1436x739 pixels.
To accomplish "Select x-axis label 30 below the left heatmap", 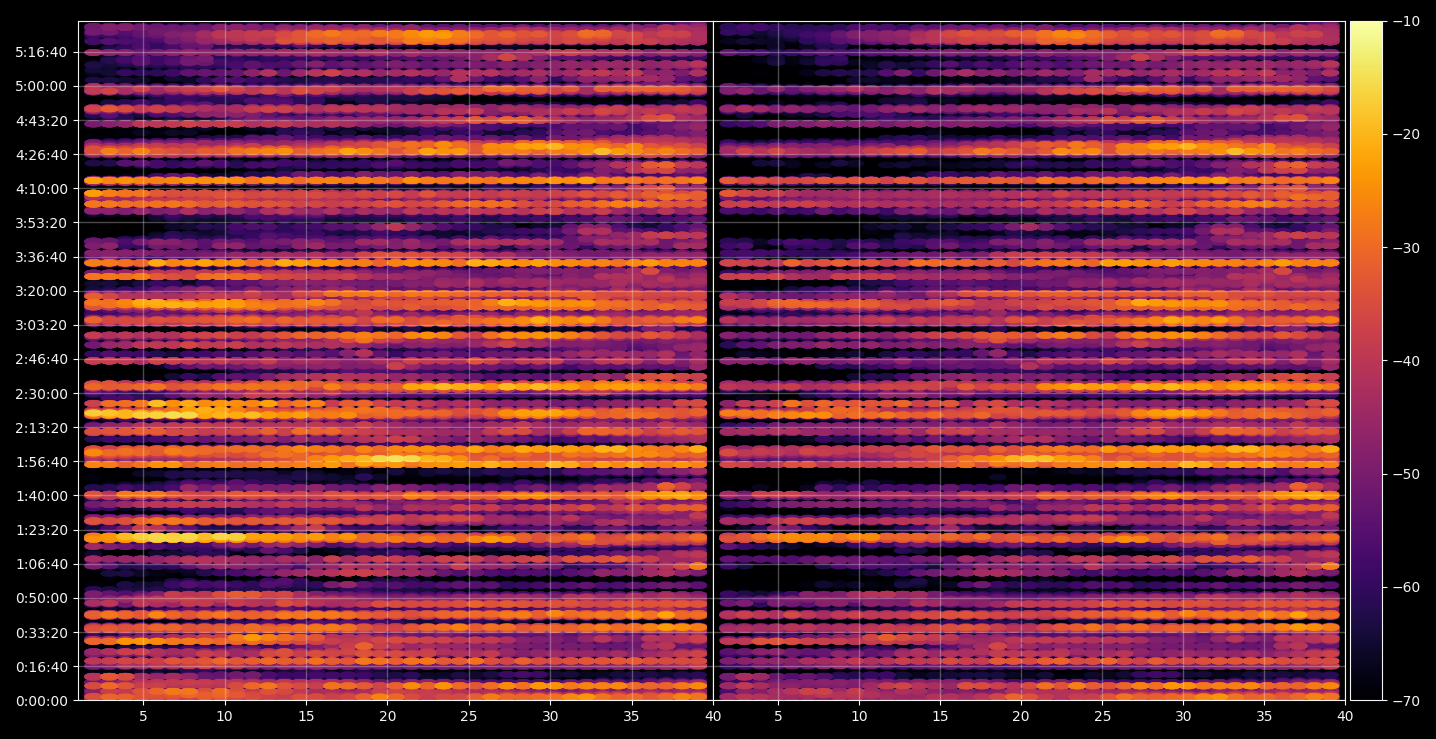I will pyautogui.click(x=550, y=717).
